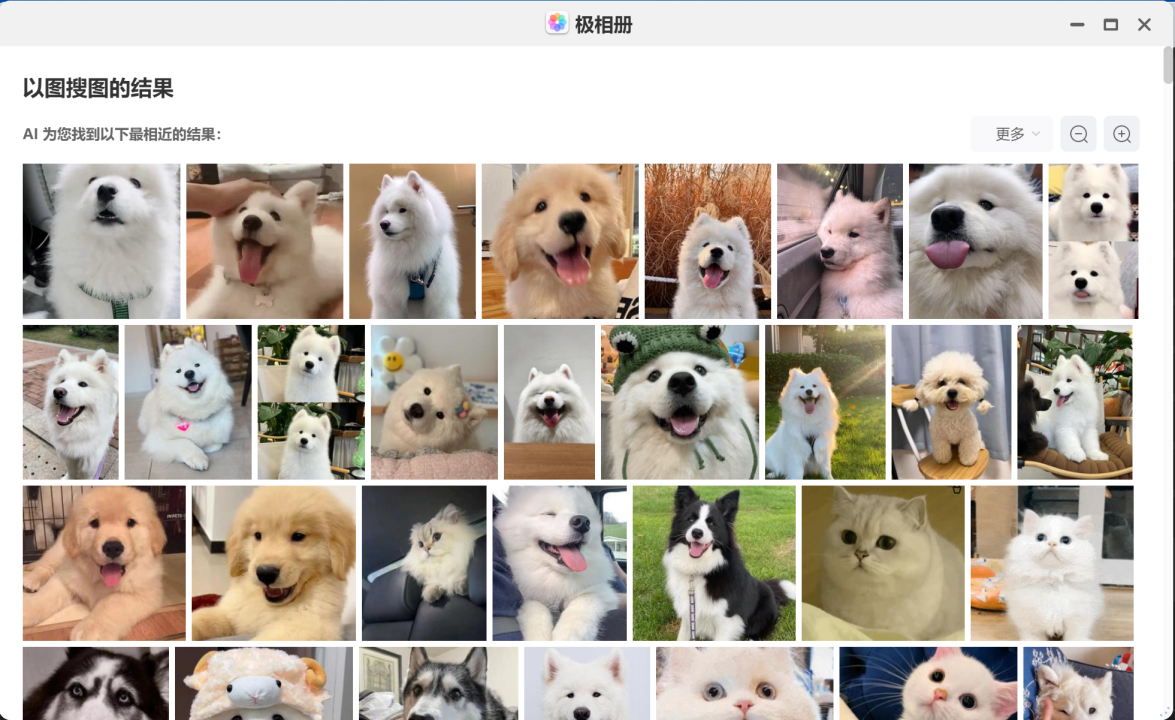Screen dimensions: 1175x720
Task: Click the 以图搜图的结果 heading
Action: pyautogui.click(x=98, y=88)
